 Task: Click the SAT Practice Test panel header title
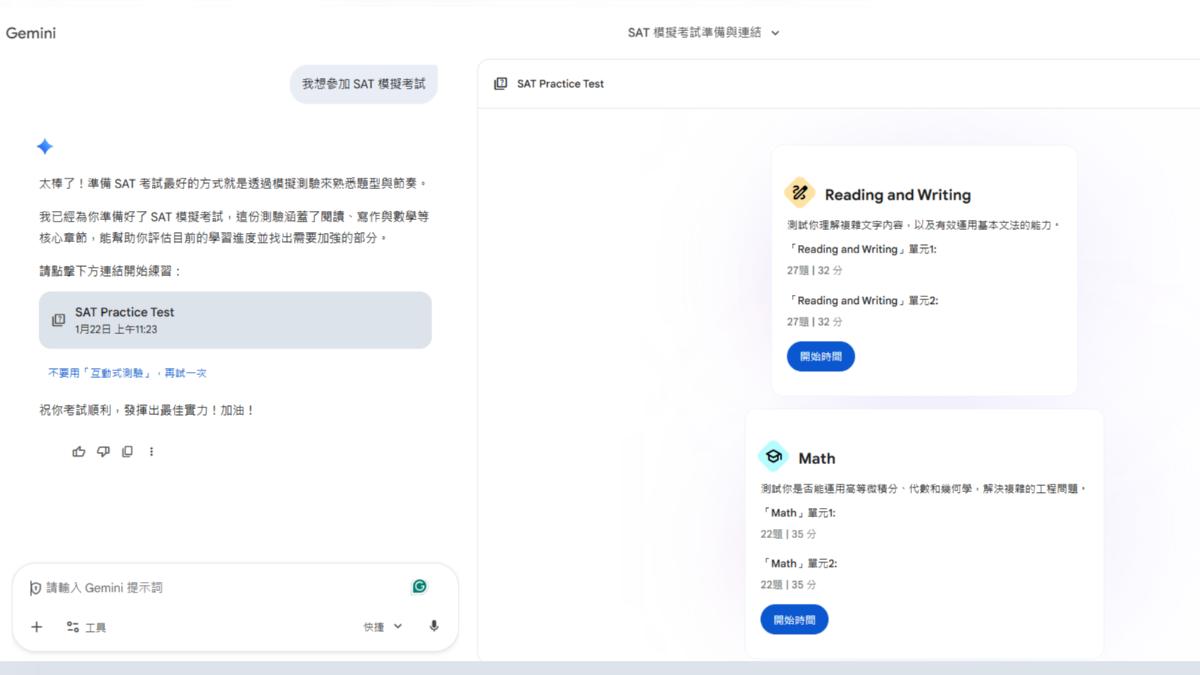pyautogui.click(x=560, y=84)
